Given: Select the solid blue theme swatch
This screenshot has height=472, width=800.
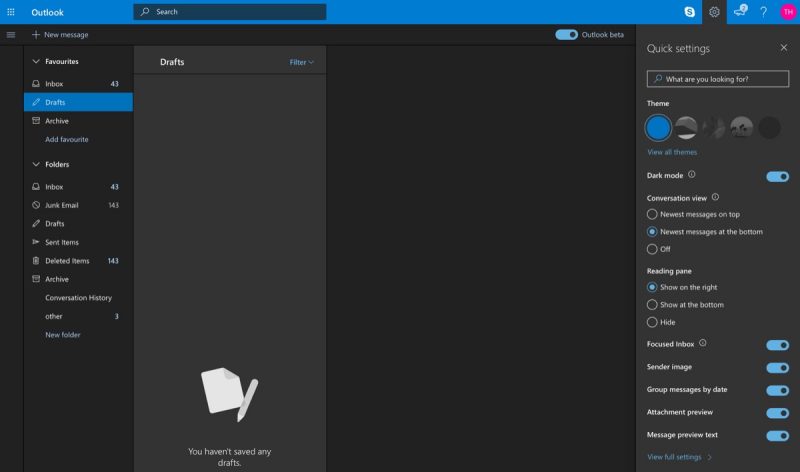Looking at the screenshot, I should click(x=658, y=128).
